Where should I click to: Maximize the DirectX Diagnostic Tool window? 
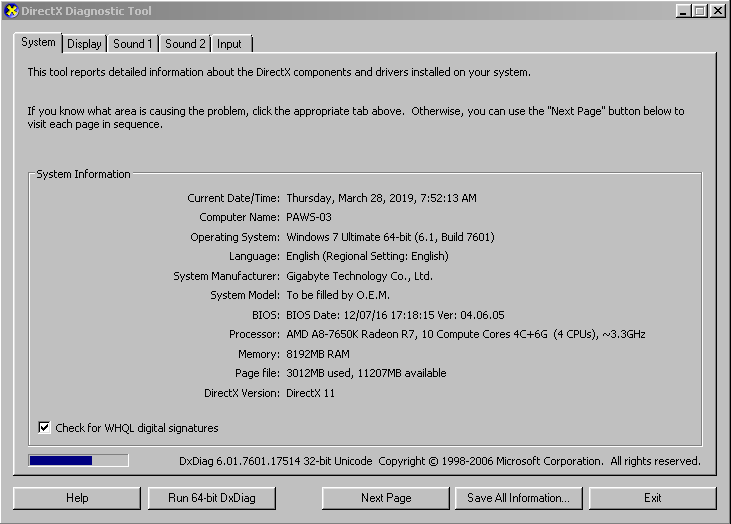point(700,11)
